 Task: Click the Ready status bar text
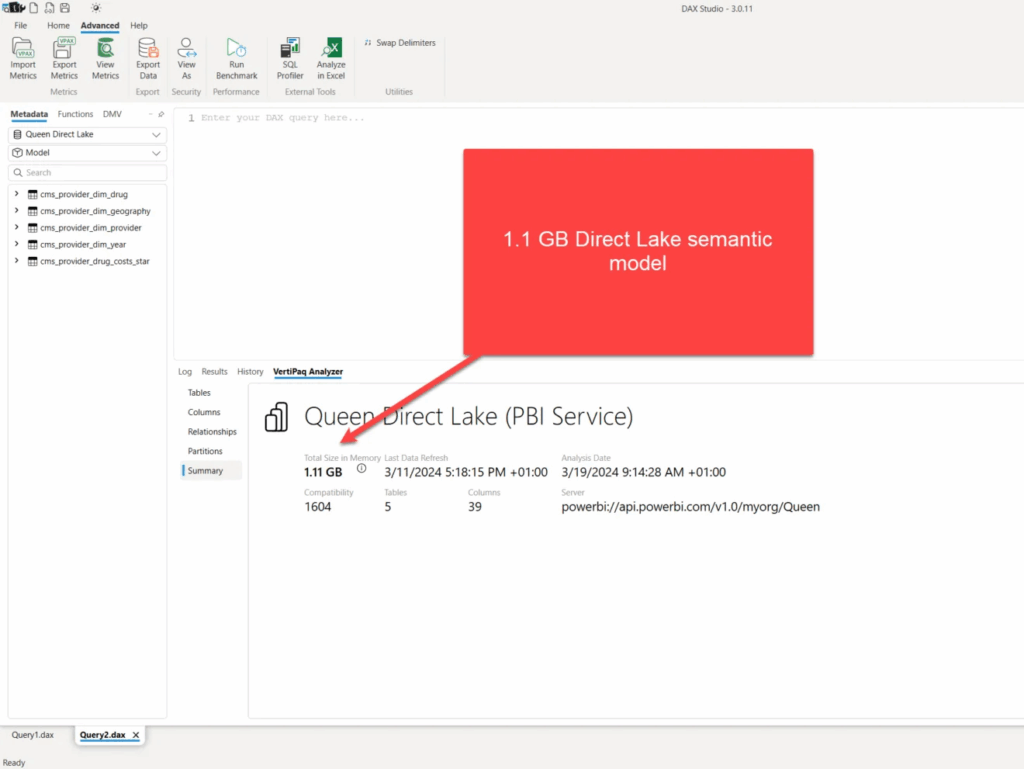14,762
